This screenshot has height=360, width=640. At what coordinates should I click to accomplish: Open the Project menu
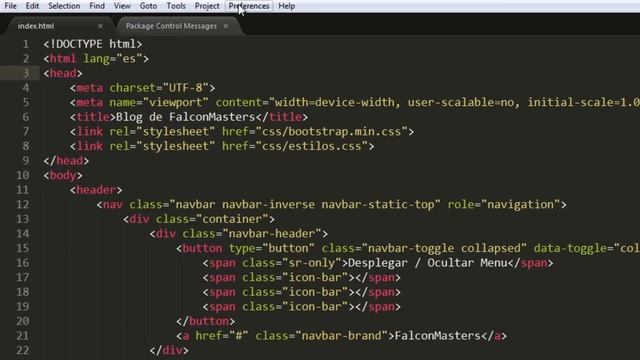(x=207, y=6)
